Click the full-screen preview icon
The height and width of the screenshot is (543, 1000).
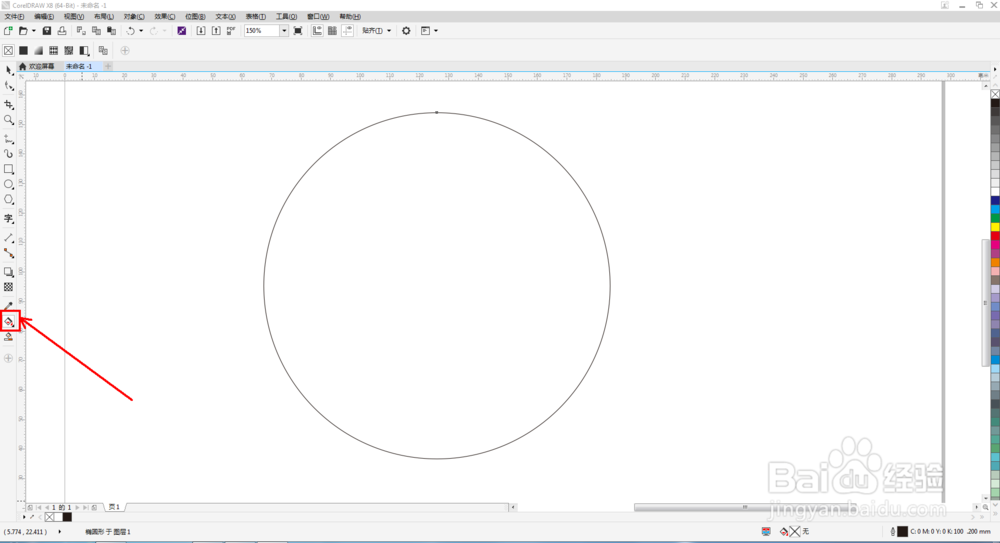[x=298, y=31]
